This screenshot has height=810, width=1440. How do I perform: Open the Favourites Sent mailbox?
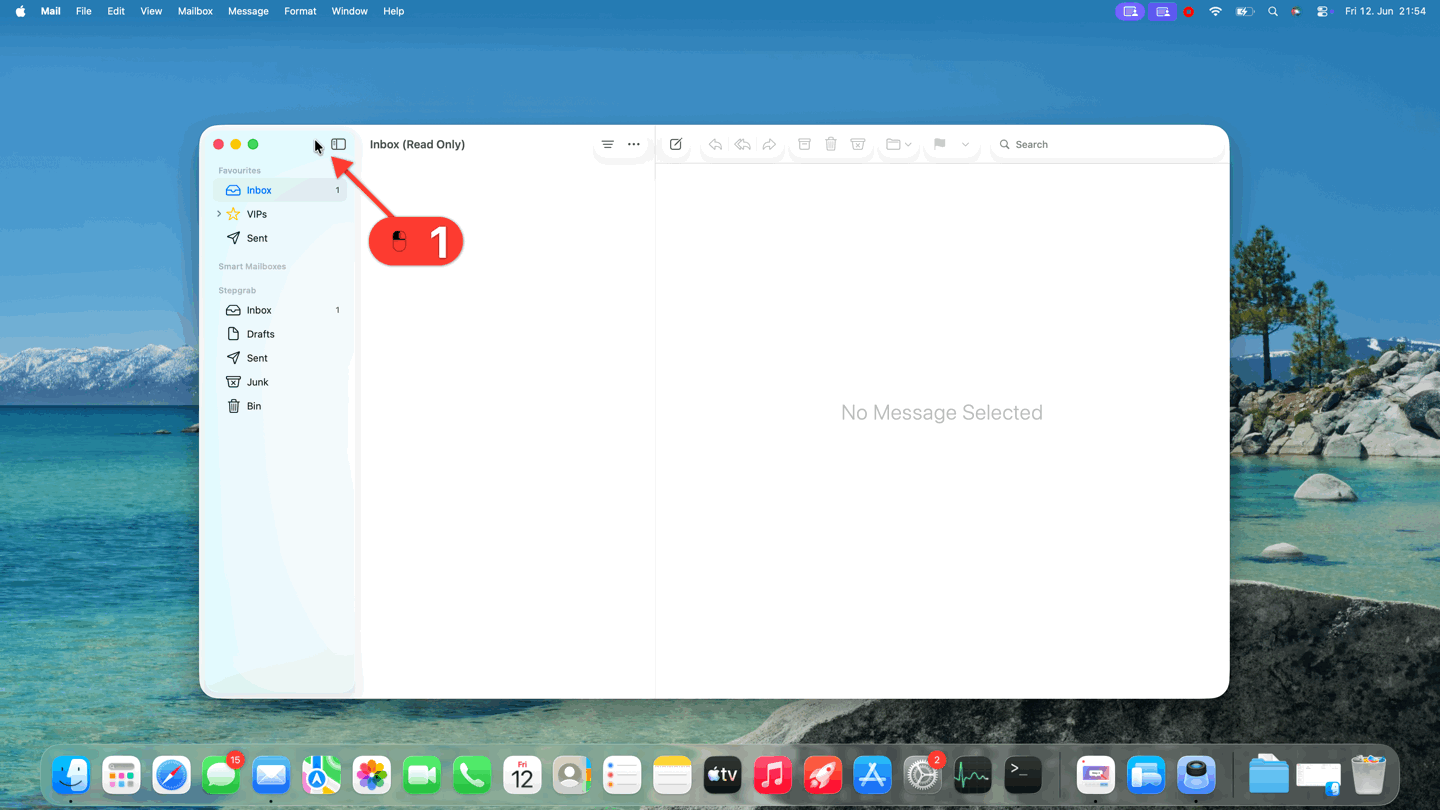coord(280,238)
